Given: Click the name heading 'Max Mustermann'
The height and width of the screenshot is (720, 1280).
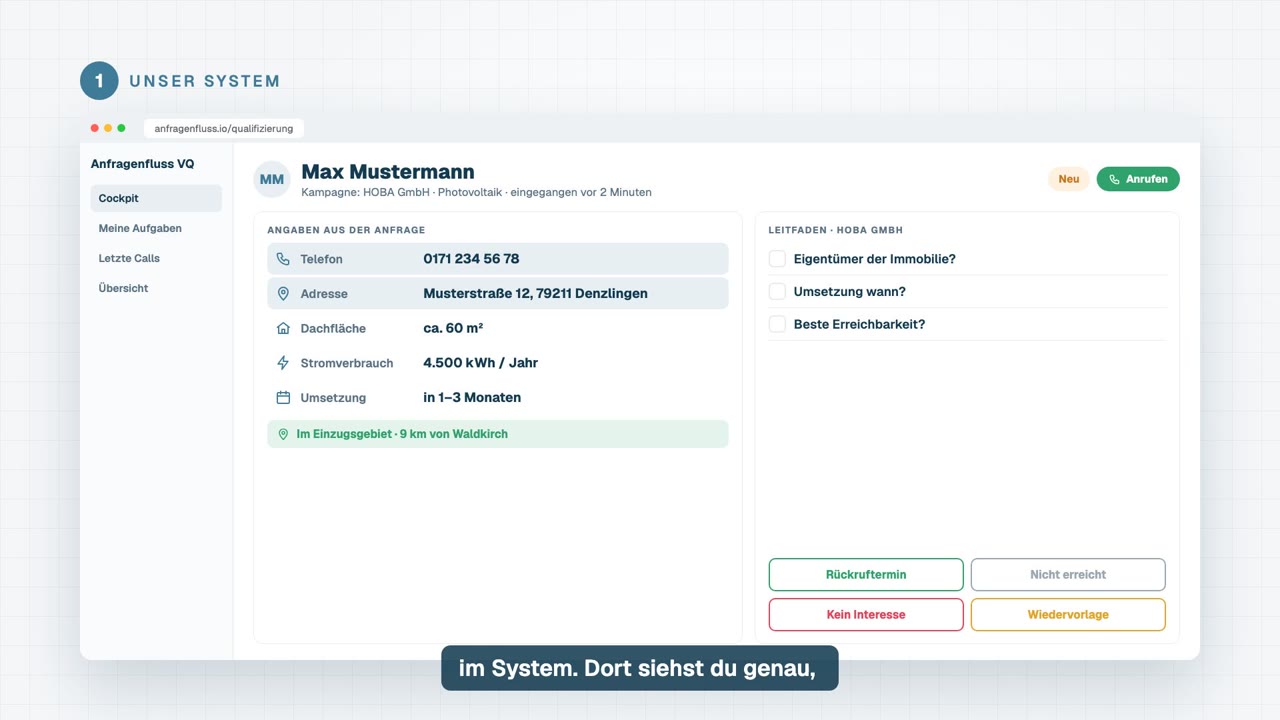Looking at the screenshot, I should point(388,172).
